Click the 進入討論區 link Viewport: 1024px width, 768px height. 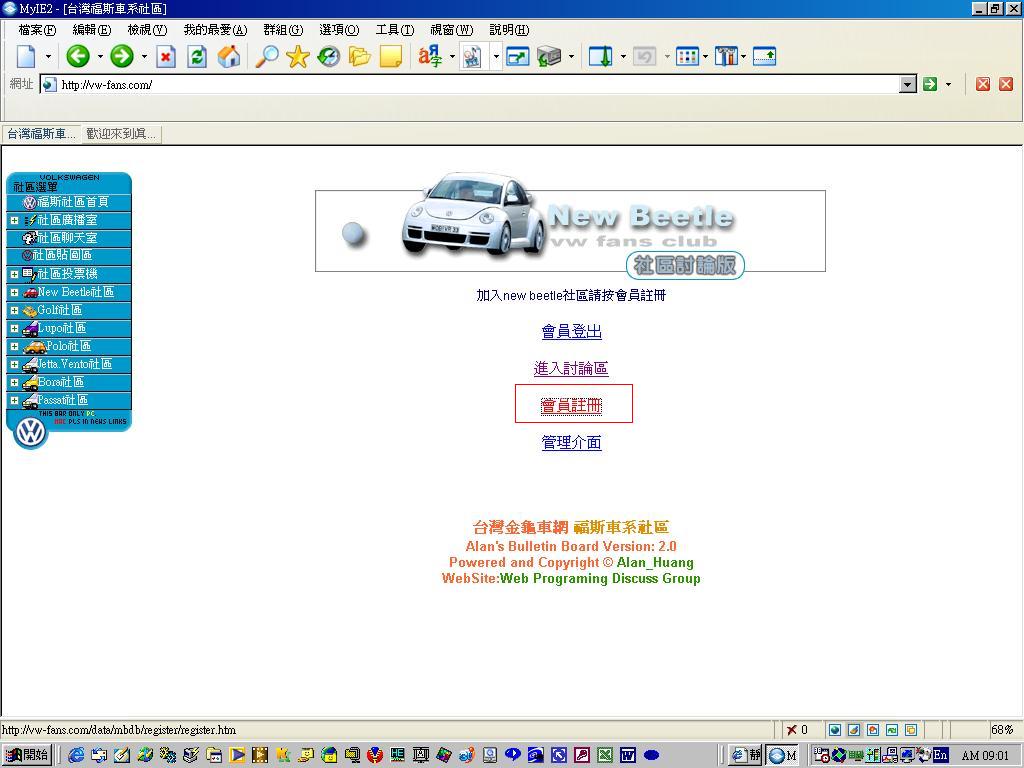(x=571, y=368)
